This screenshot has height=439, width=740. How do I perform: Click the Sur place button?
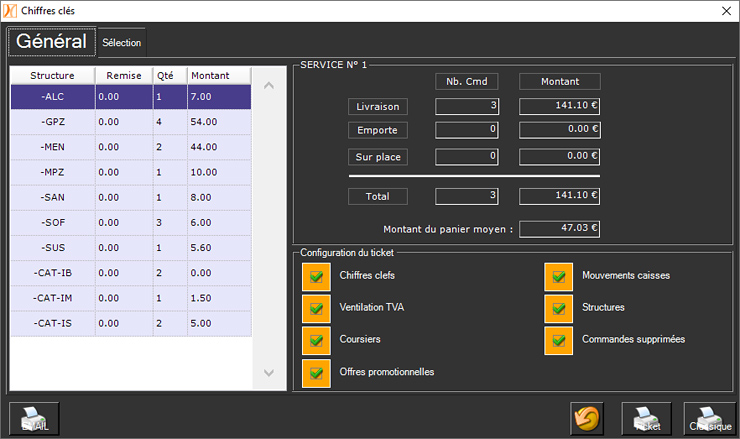pos(378,157)
